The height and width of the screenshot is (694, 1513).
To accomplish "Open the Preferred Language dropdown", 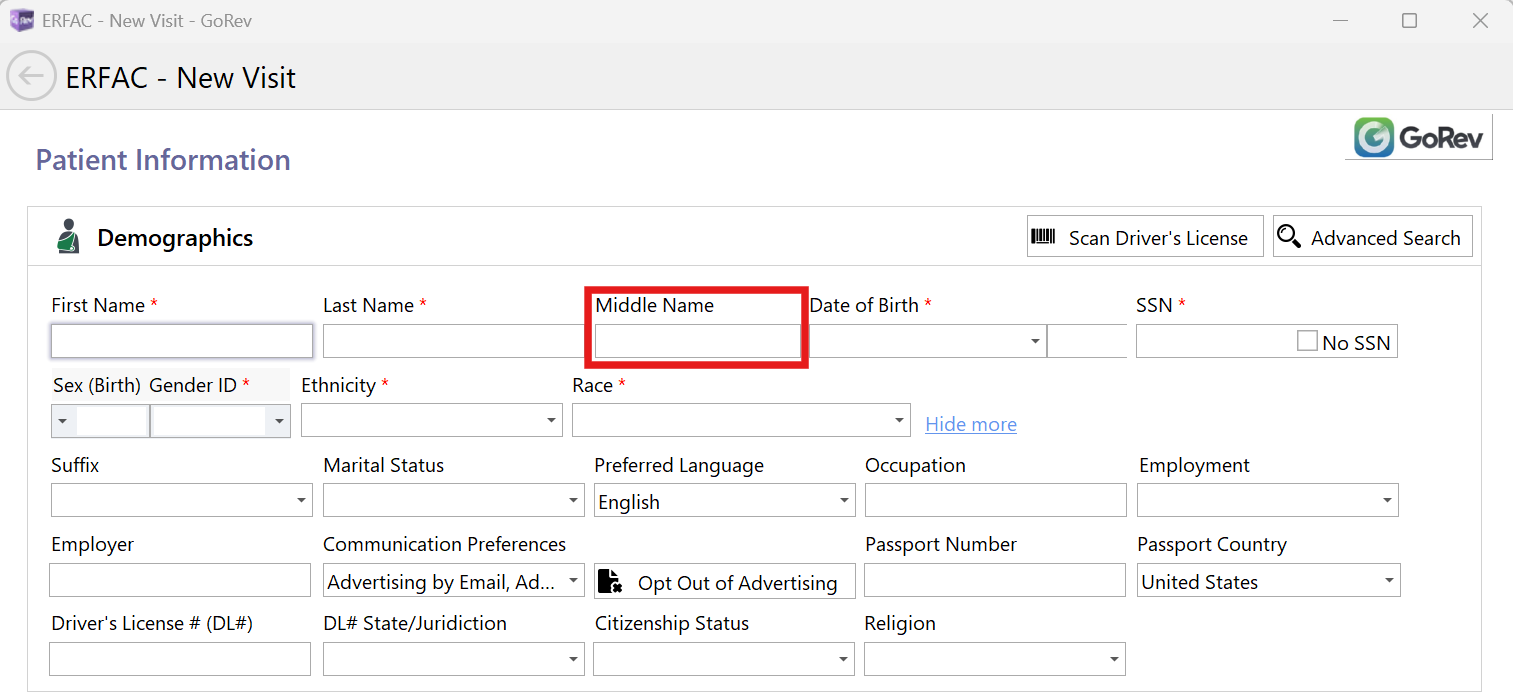I will pyautogui.click(x=844, y=500).
